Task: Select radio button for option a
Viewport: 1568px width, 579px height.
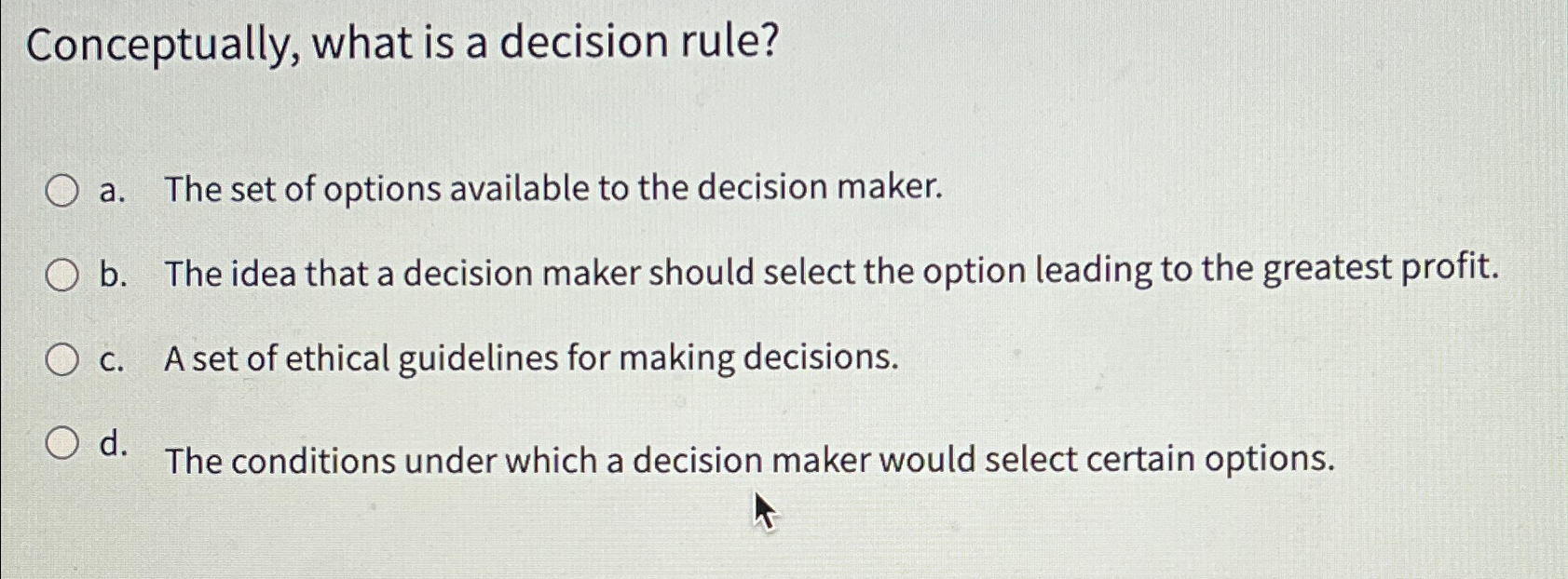Action: (62, 190)
